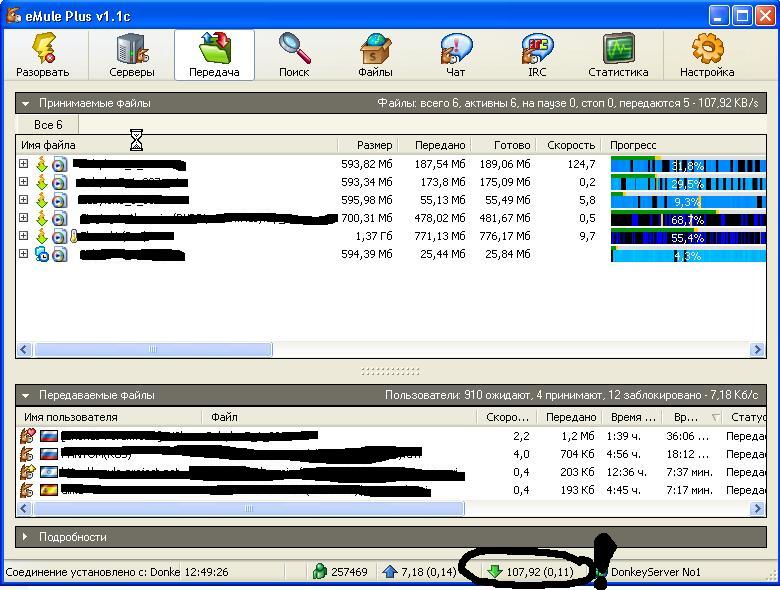Open the Поиск search window
This screenshot has height=590, width=780.
tap(294, 55)
